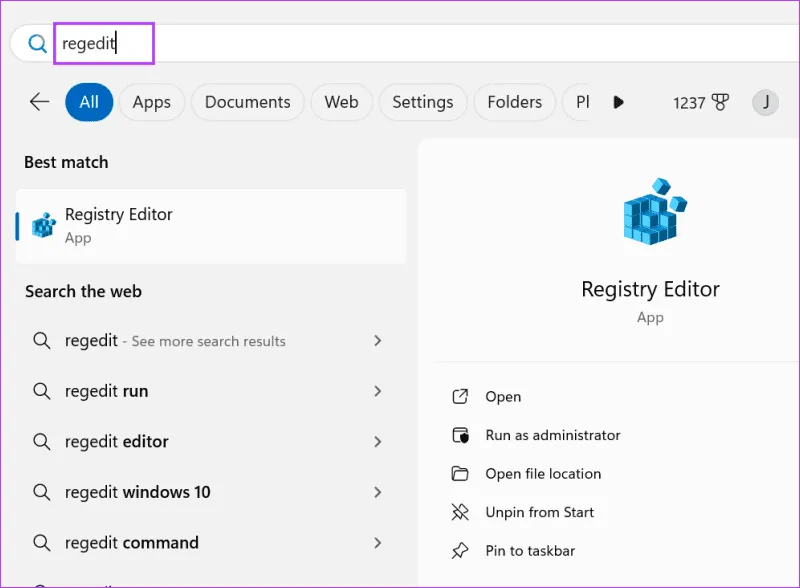Click the Open file location folder icon

[x=460, y=474]
